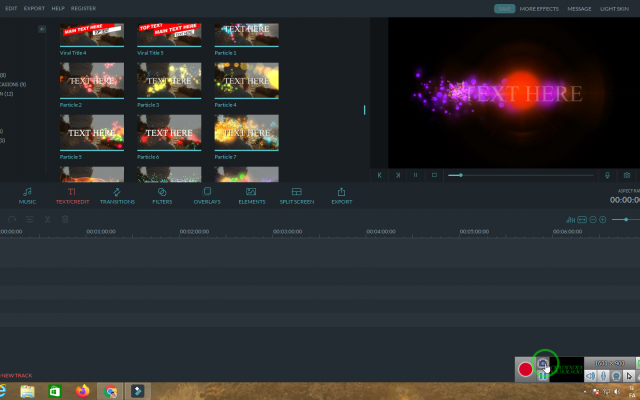Take a snapshot with the preview camera icon
The image size is (640, 400).
coord(627,175)
